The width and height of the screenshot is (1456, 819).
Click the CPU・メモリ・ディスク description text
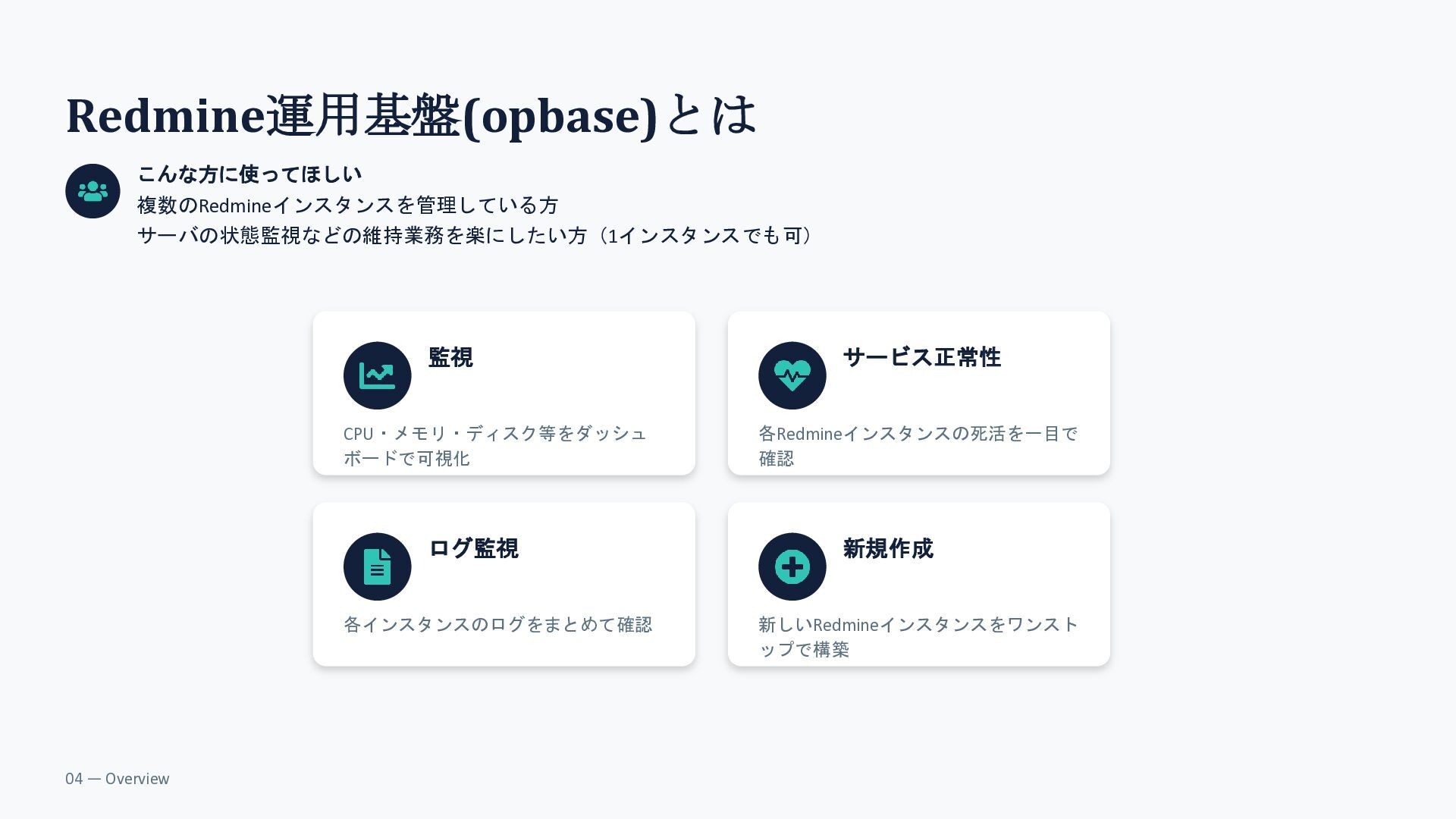495,446
